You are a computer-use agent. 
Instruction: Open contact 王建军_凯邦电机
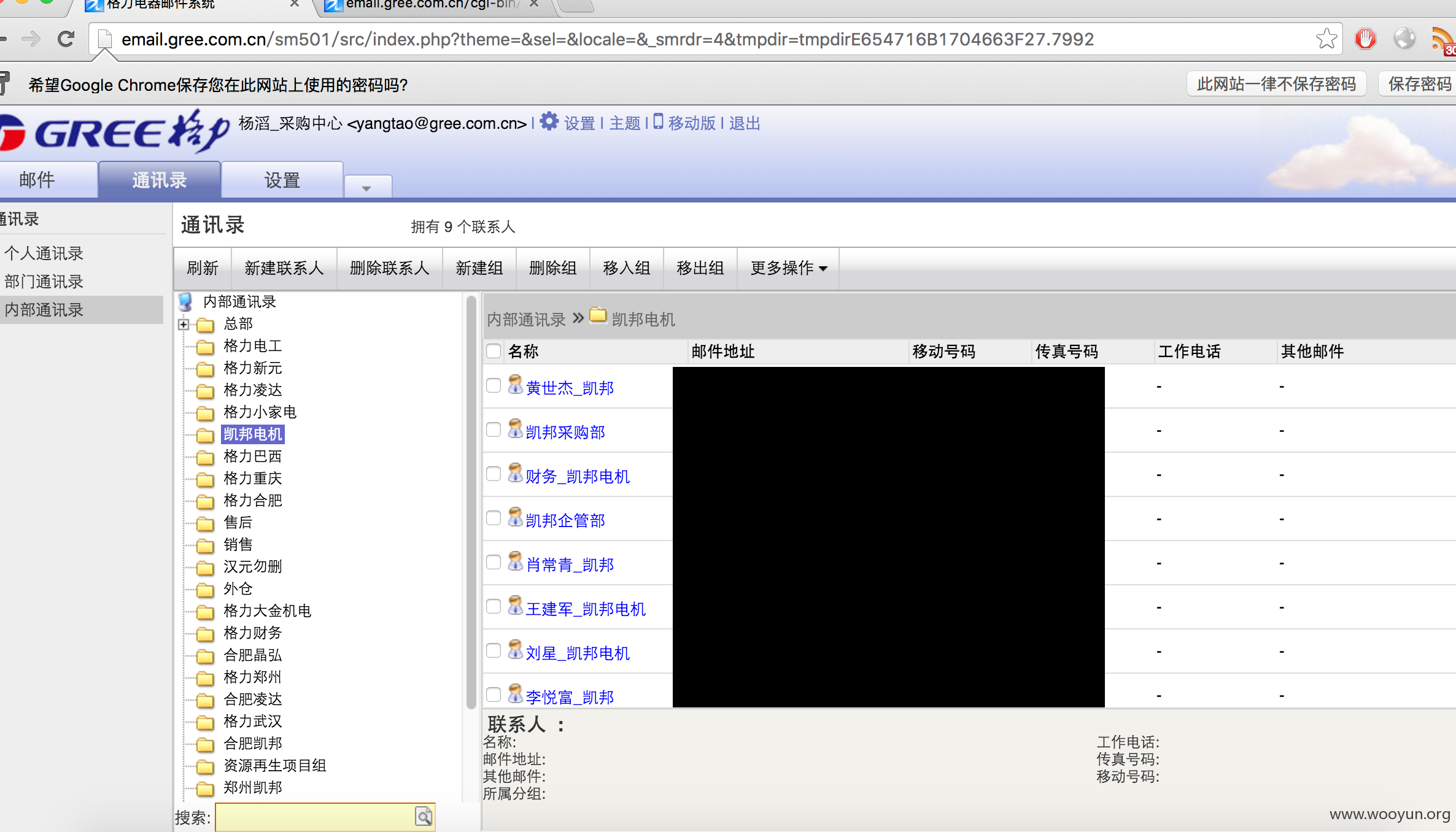pos(586,609)
